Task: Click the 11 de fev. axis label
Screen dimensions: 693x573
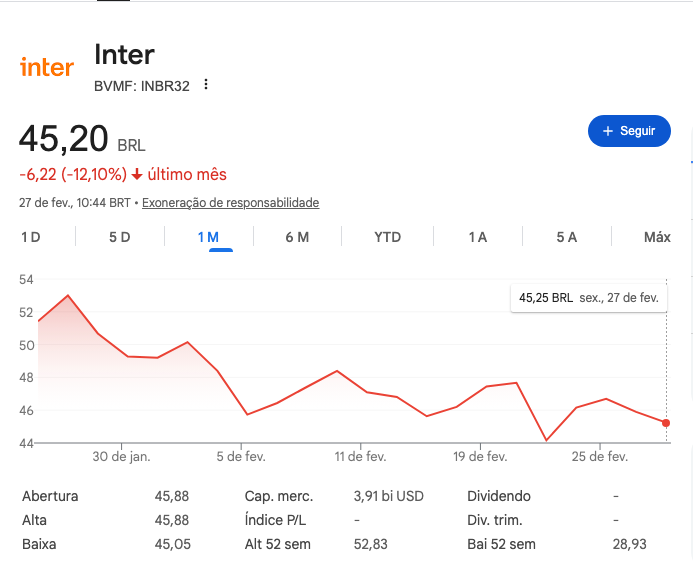Action: pyautogui.click(x=360, y=456)
